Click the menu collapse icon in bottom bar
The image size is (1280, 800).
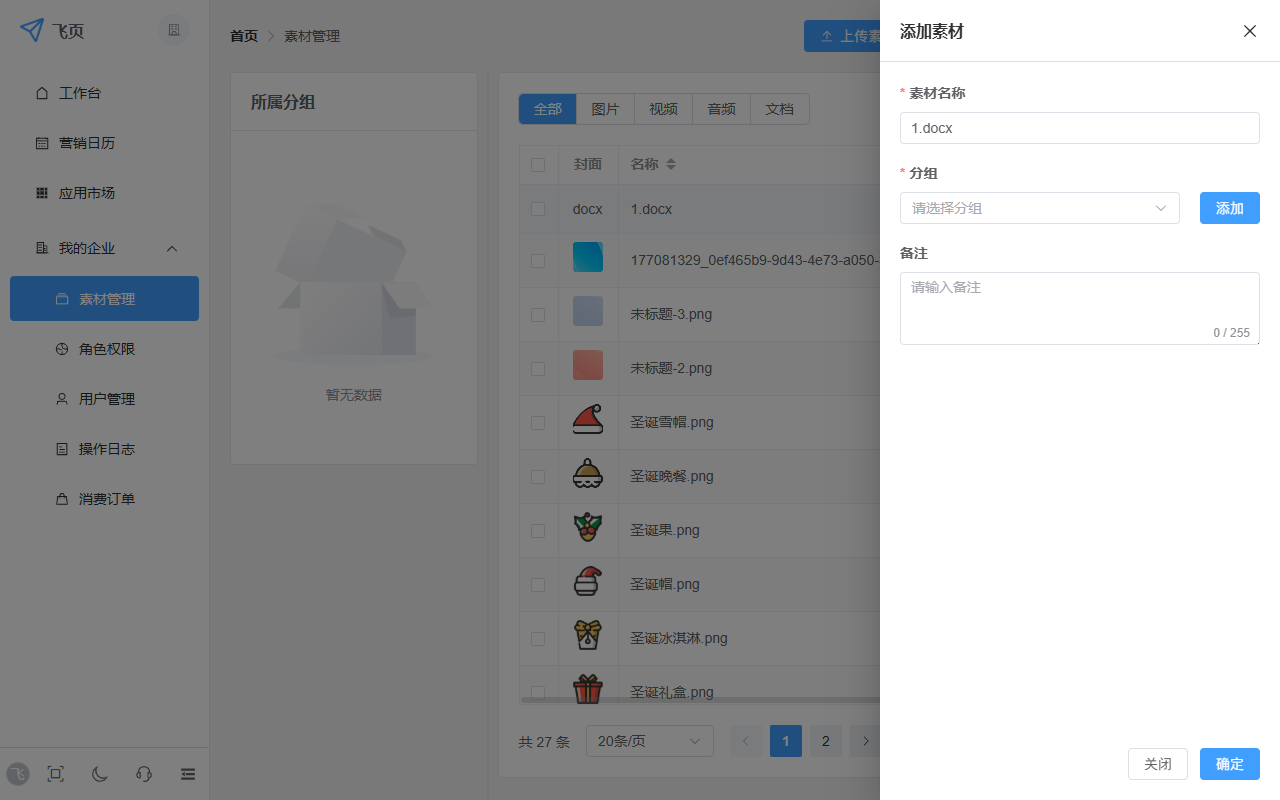tap(188, 774)
